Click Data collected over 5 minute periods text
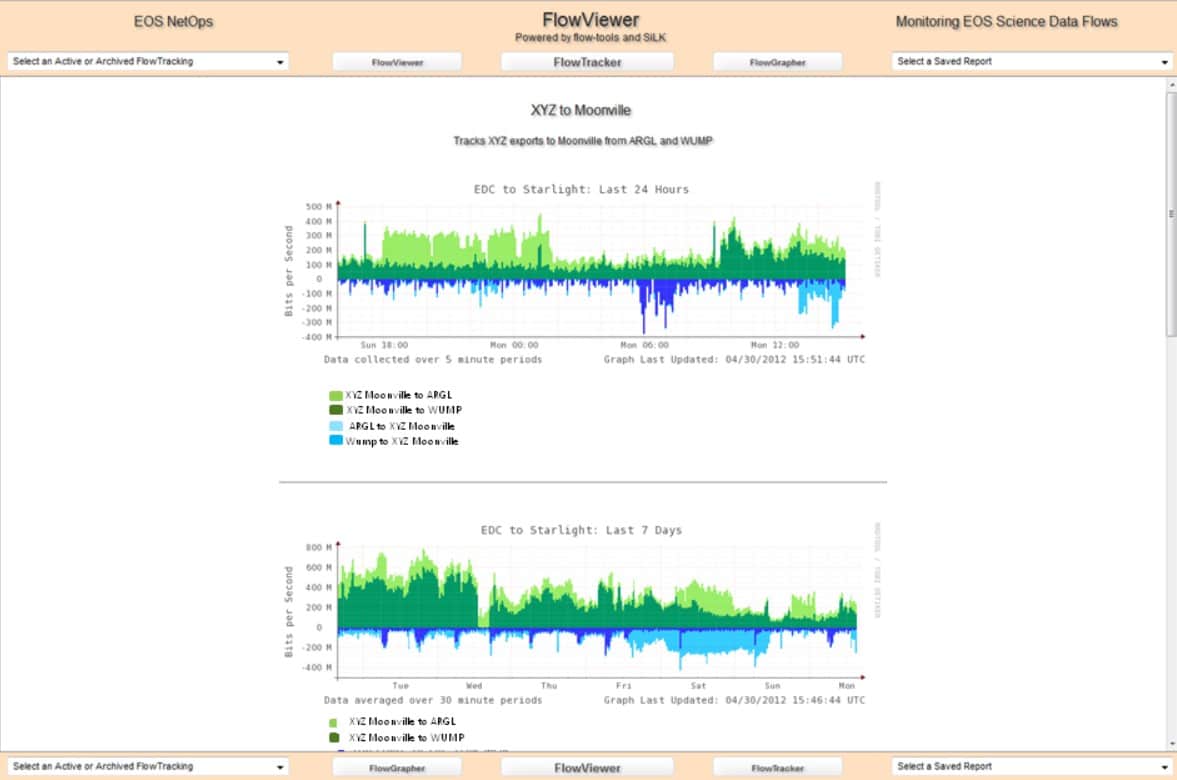Screen dimensions: 1177x780 coord(432,360)
